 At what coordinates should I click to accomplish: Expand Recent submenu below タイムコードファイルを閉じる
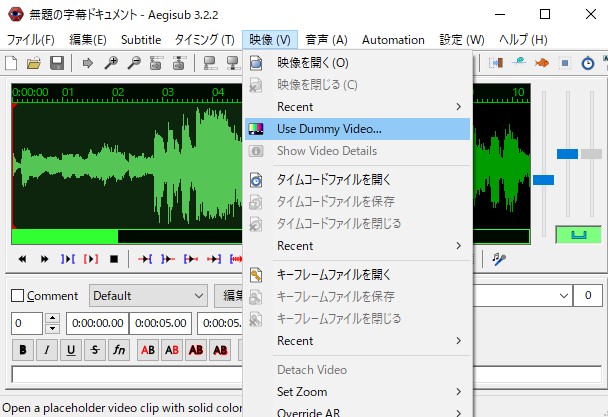pyautogui.click(x=357, y=246)
